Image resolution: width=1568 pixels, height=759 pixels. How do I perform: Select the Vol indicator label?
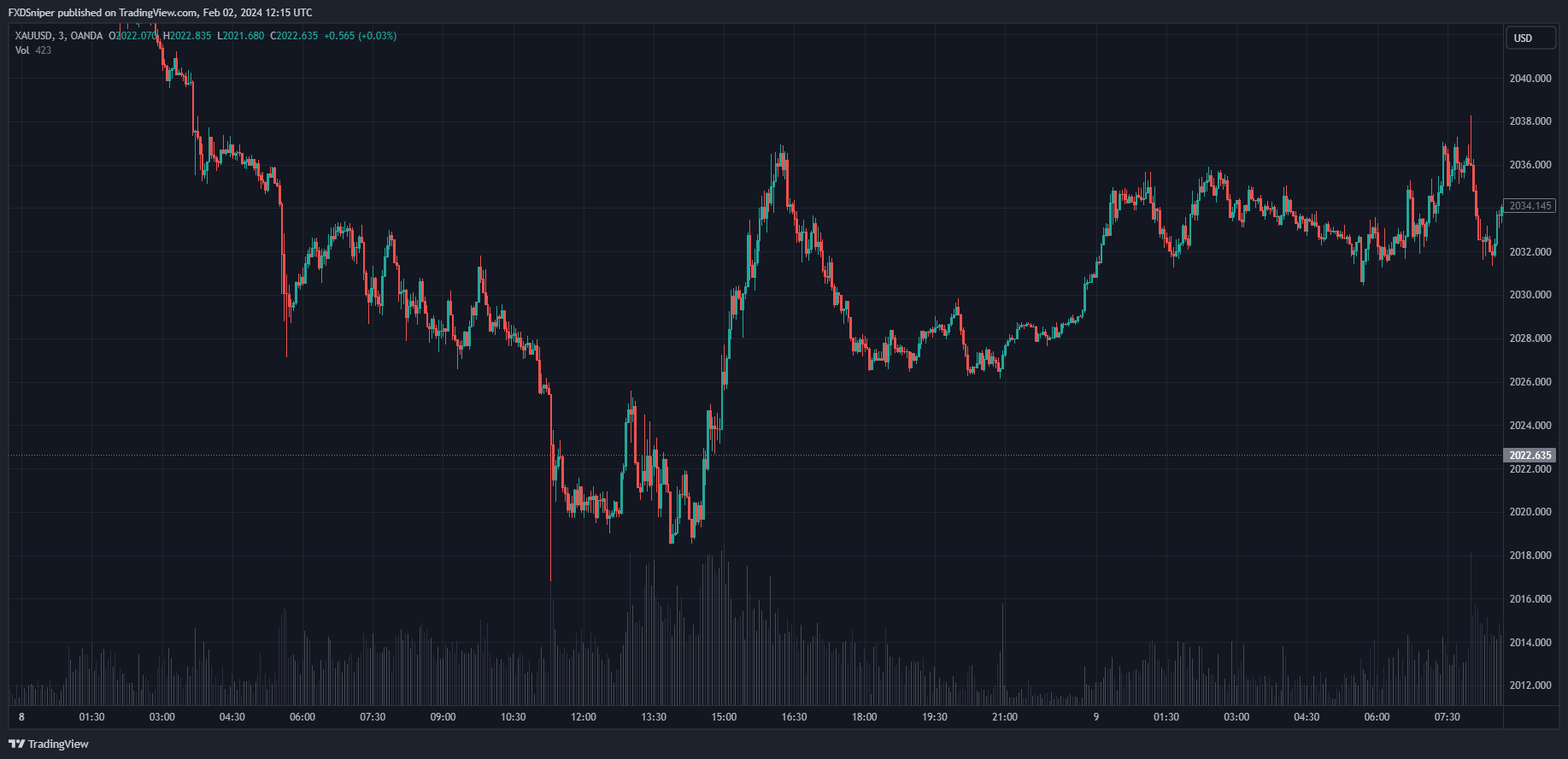pyautogui.click(x=22, y=50)
